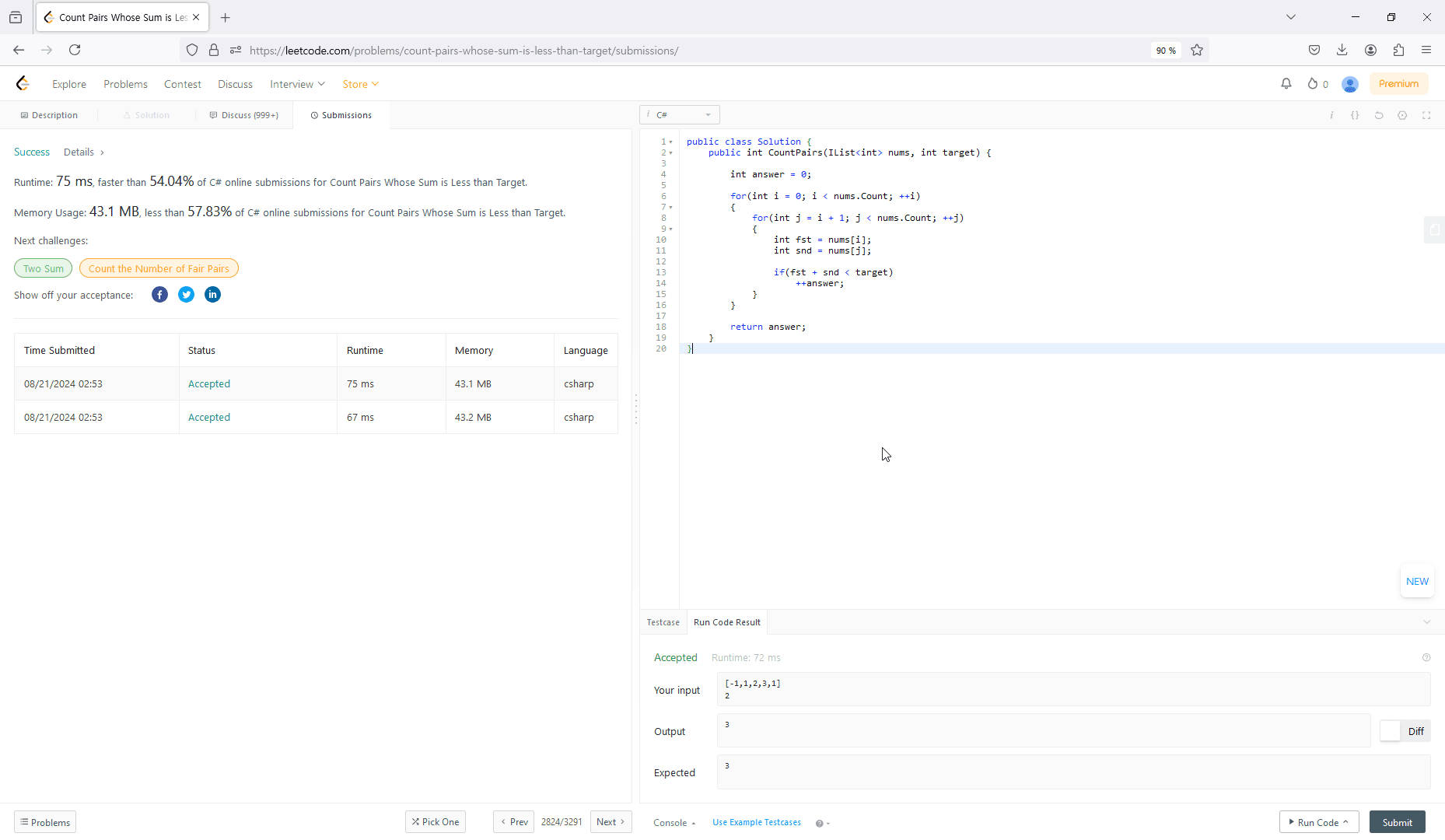Switch to the Description tab

tap(49, 115)
